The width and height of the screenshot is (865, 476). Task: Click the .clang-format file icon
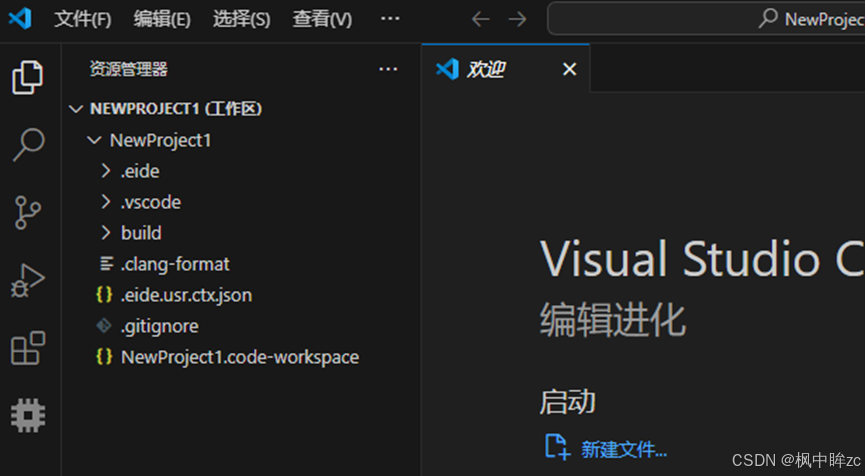pos(106,264)
